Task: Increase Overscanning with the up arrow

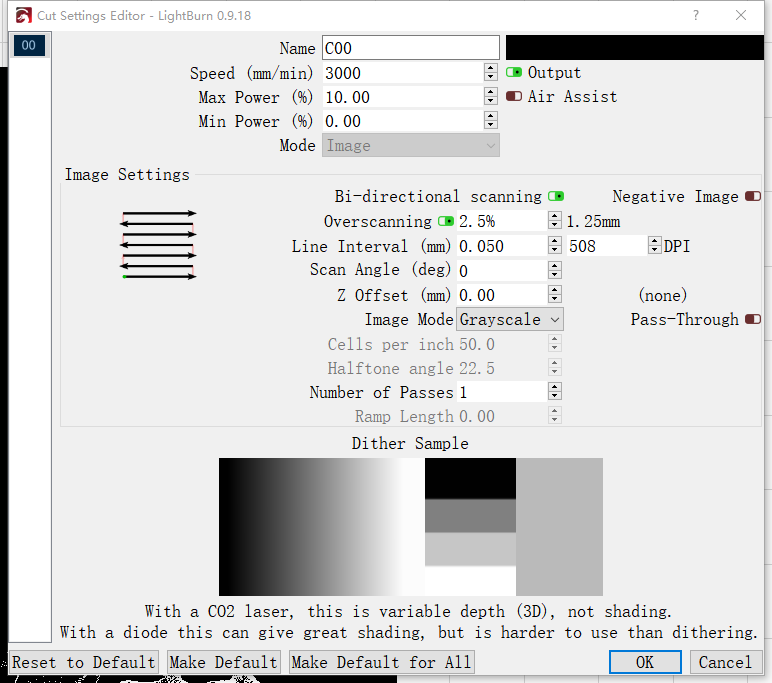Action: (555, 217)
